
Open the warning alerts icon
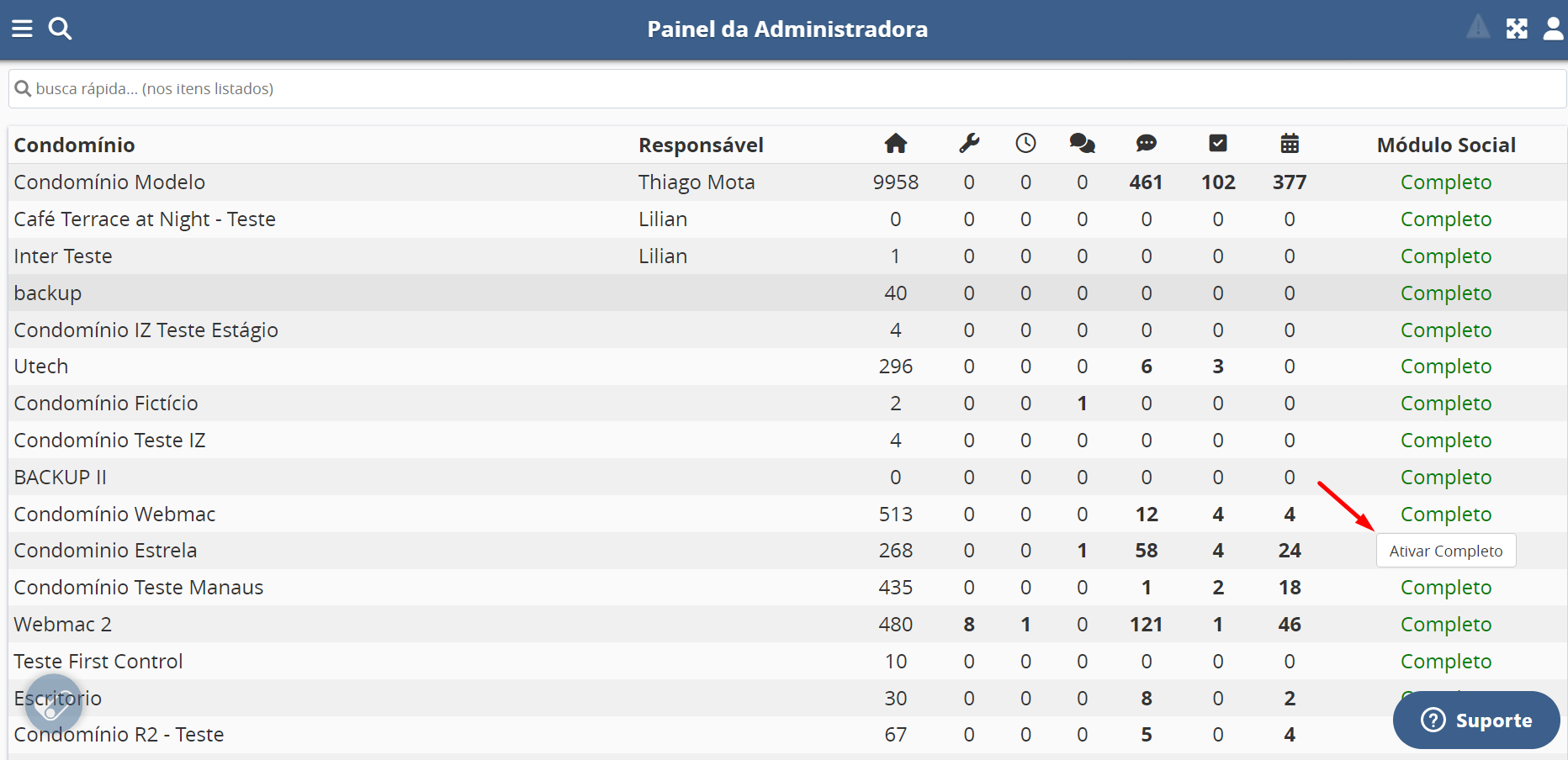click(x=1478, y=28)
